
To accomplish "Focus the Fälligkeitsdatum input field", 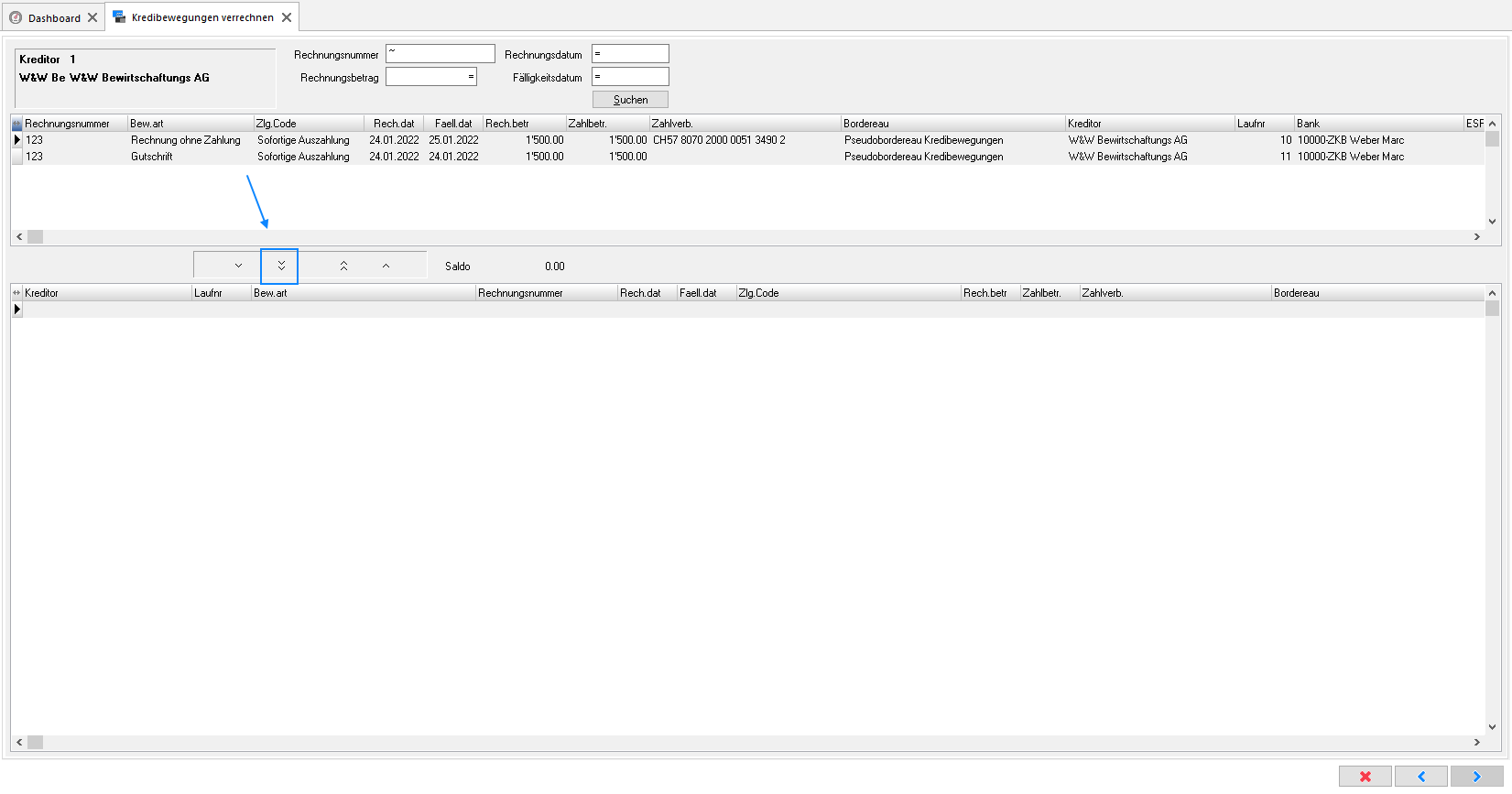I will [x=630, y=77].
